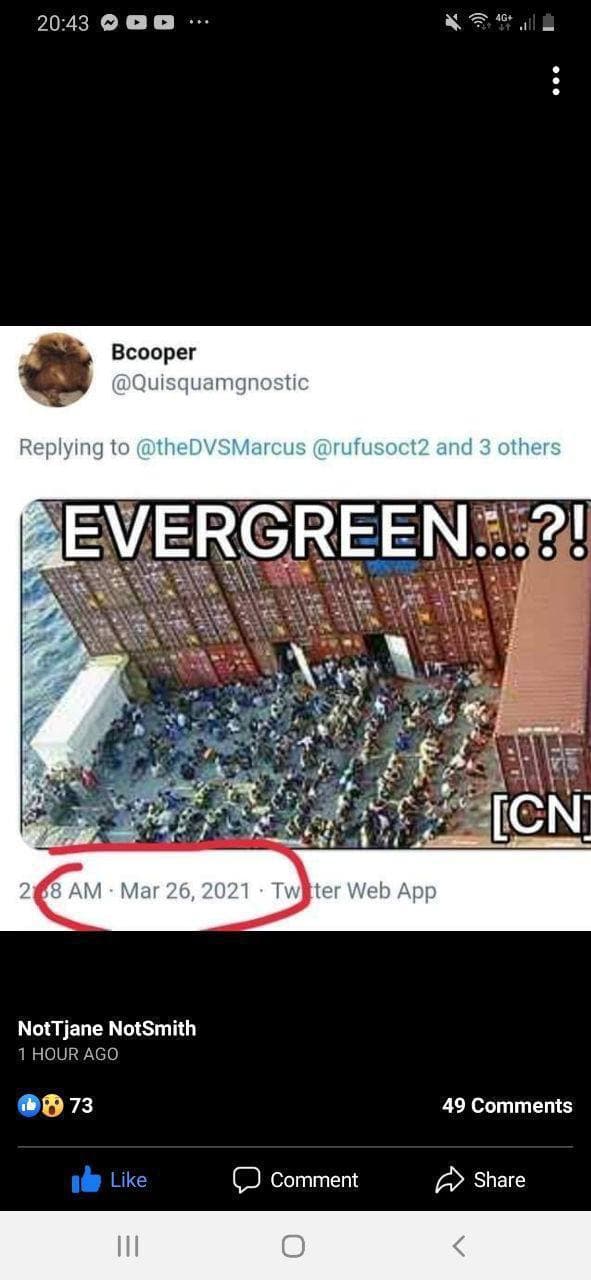Screen dimensions: 591x1280
Task: Tap the @Quisquamgnostic handle
Action: coord(210,382)
